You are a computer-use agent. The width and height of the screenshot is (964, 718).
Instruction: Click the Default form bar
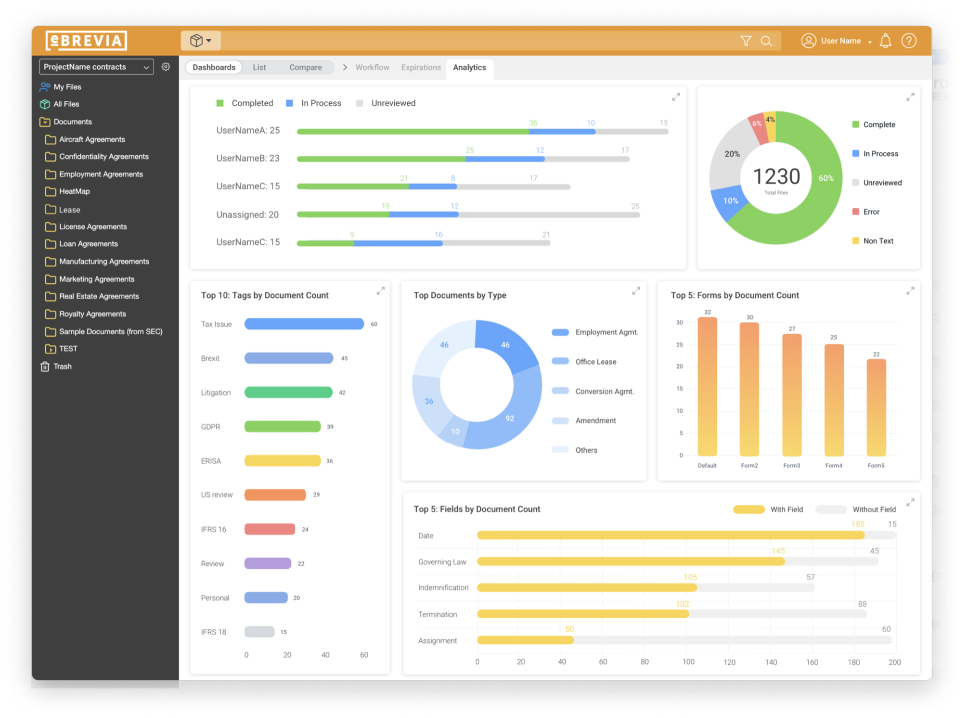708,387
